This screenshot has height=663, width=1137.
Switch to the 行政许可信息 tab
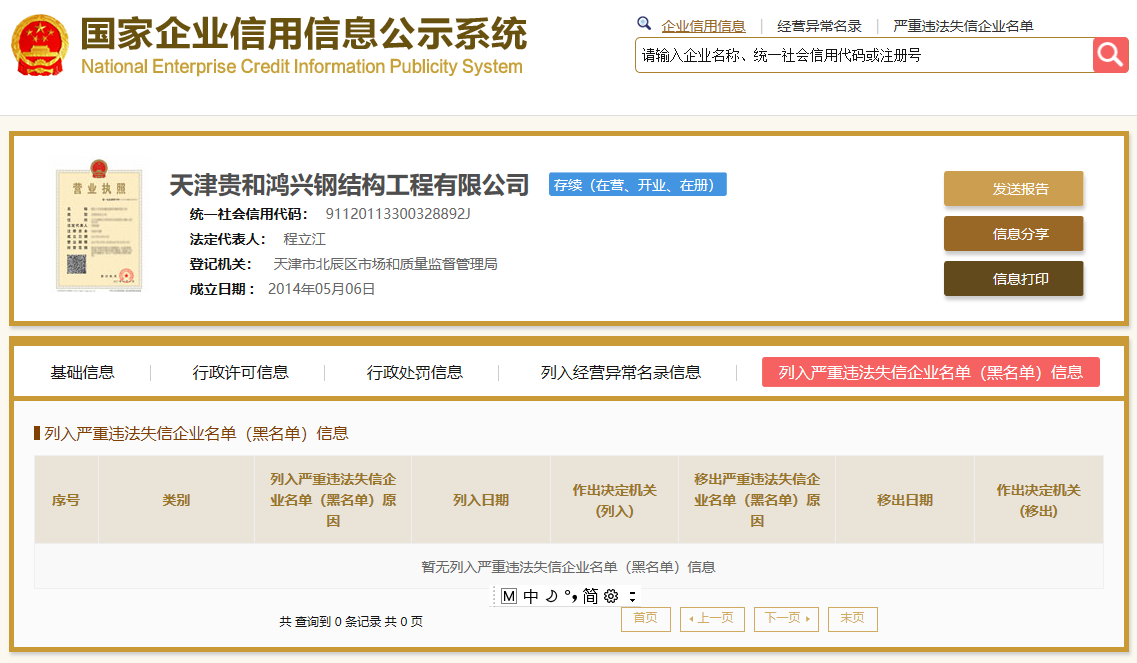tap(240, 372)
